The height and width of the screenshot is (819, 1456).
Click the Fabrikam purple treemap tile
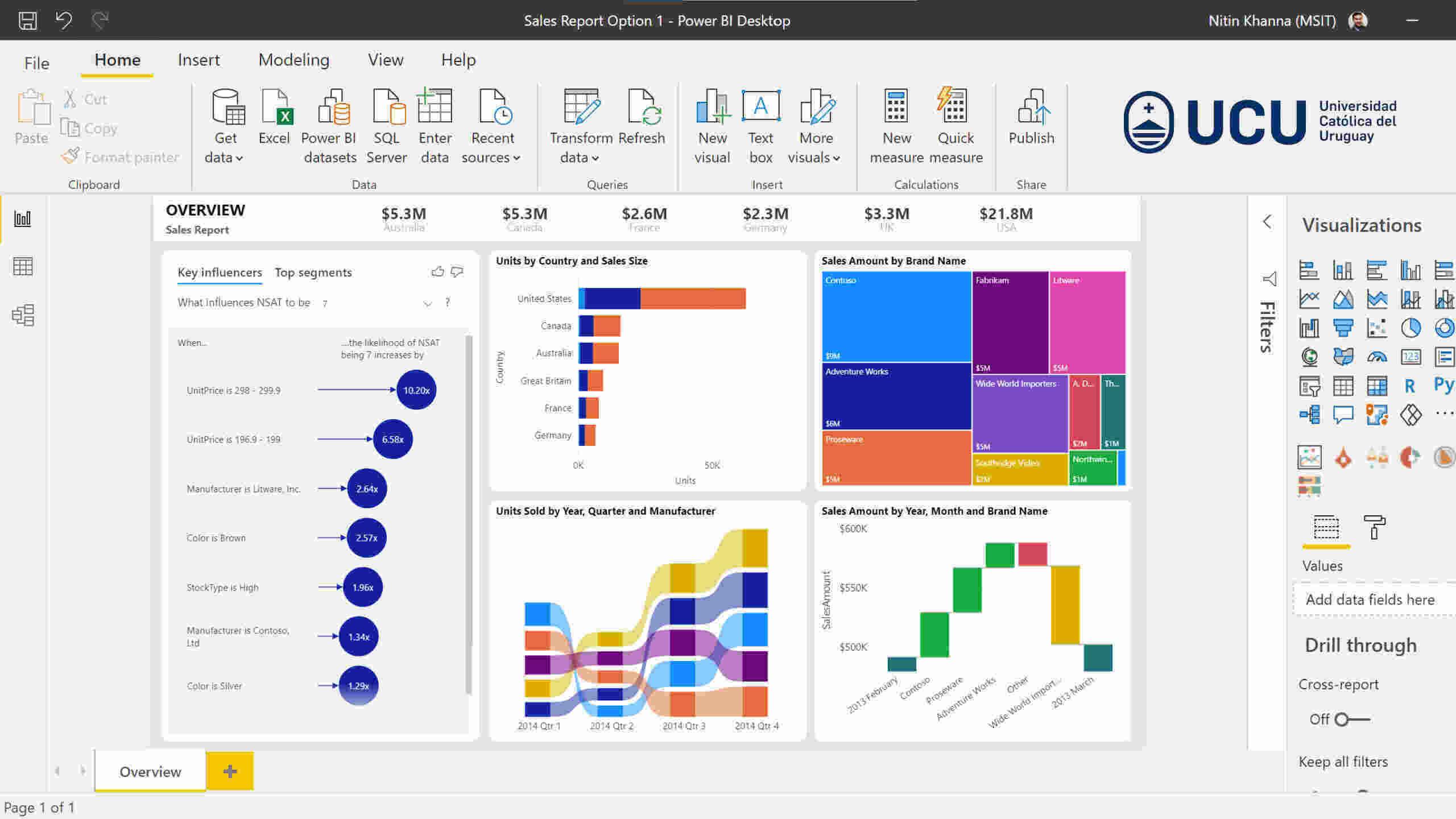1010,322
